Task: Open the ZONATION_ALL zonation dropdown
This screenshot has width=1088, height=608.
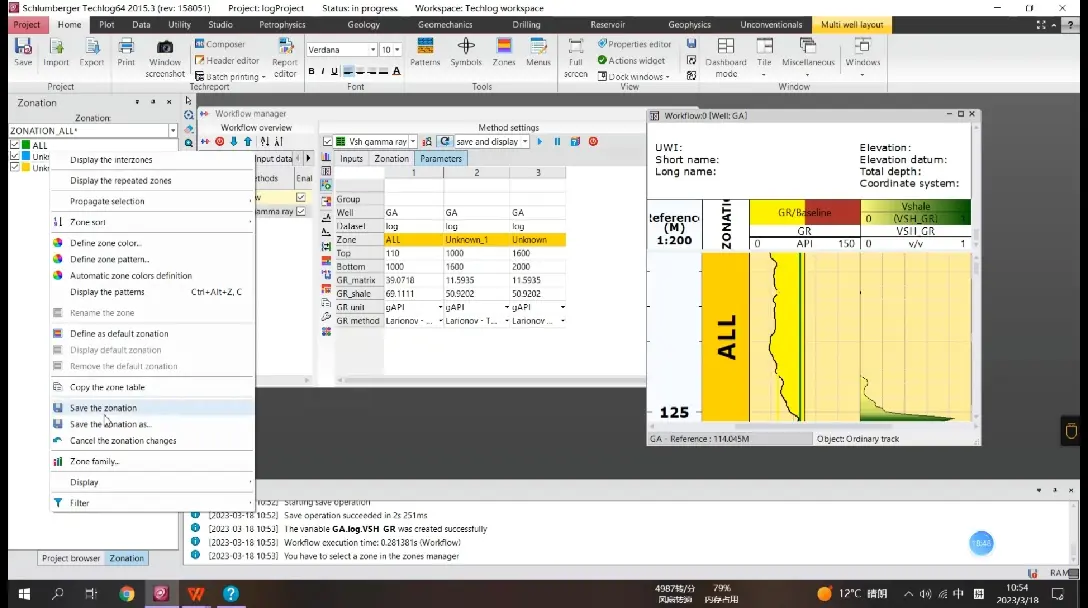Action: coord(173,130)
